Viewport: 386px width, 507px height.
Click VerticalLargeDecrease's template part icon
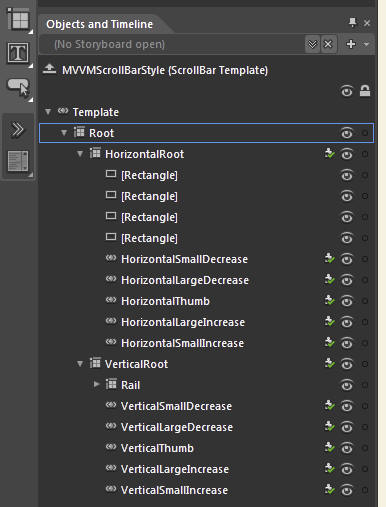(329, 426)
